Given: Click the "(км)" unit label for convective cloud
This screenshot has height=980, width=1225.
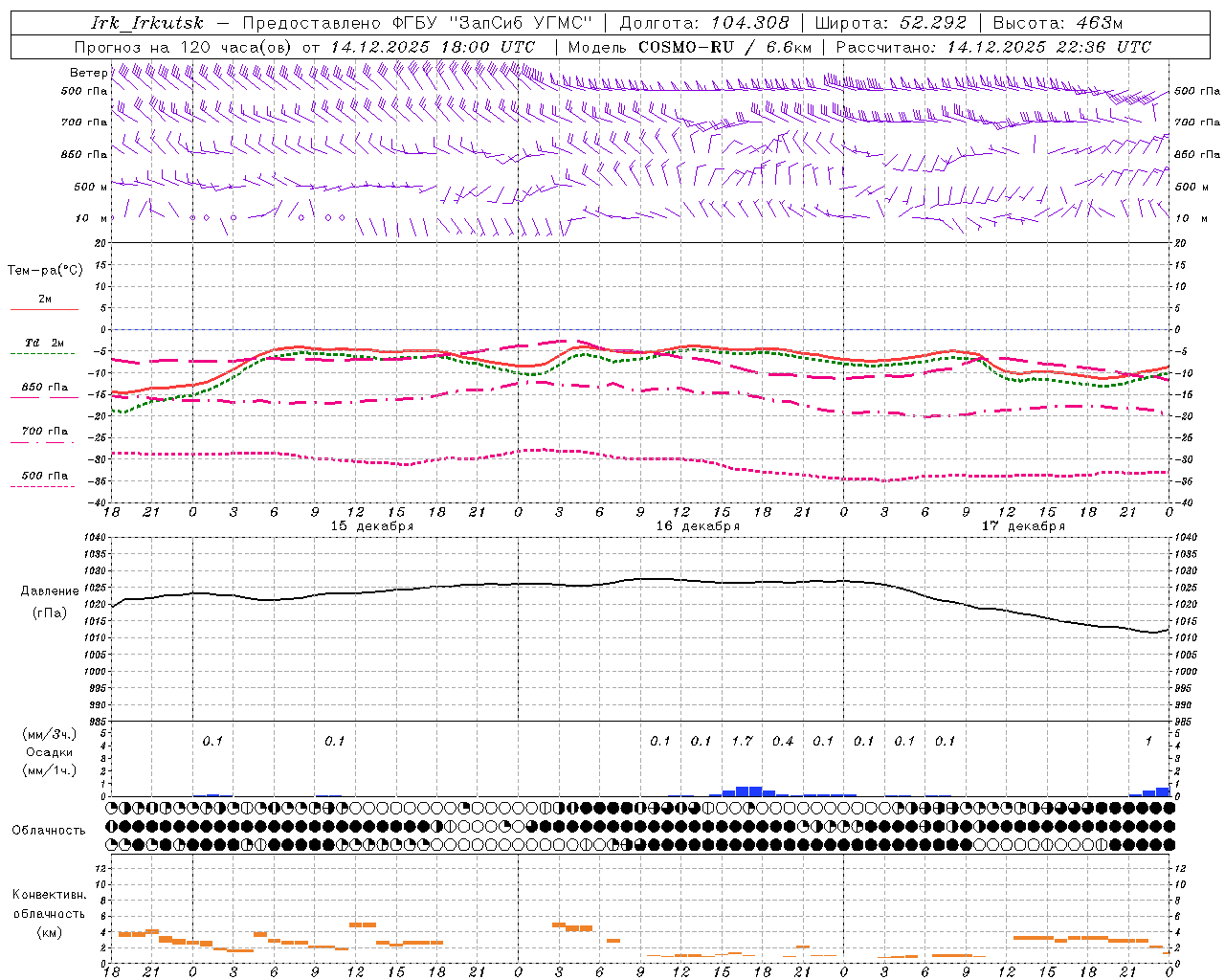Looking at the screenshot, I should 50,932.
